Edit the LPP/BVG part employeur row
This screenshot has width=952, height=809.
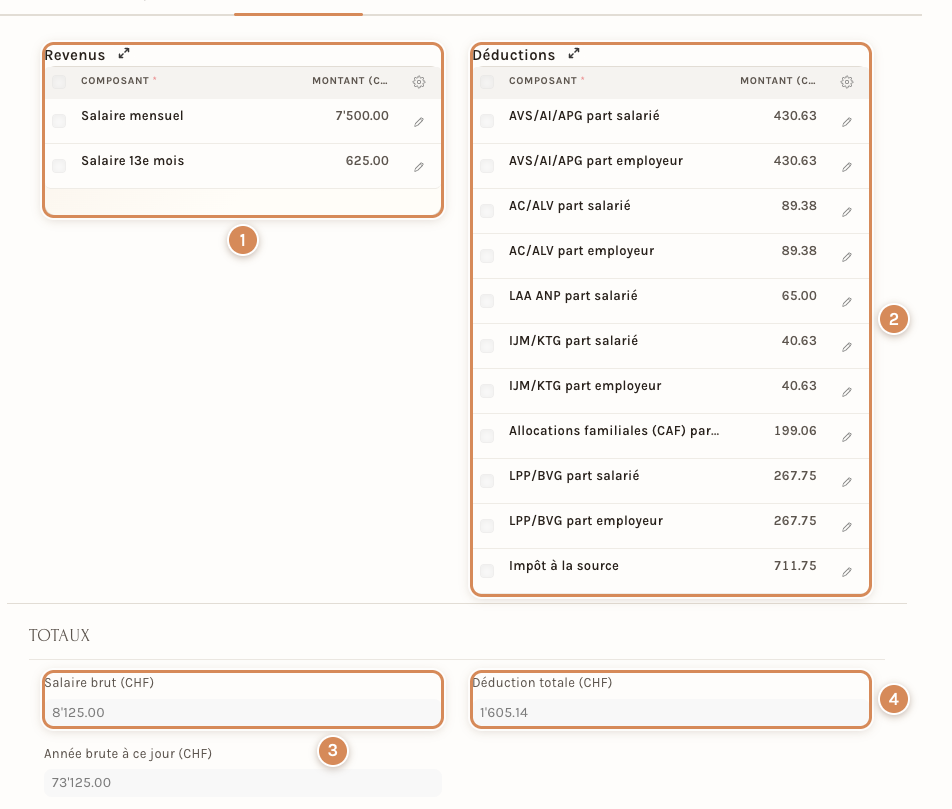coord(847,527)
